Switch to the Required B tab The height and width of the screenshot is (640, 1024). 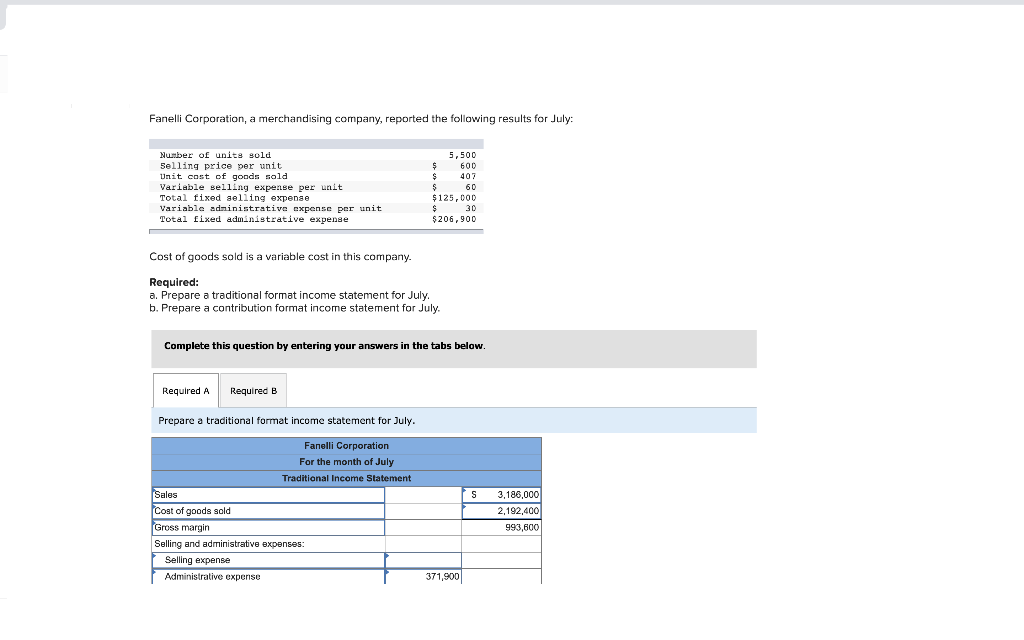[253, 390]
